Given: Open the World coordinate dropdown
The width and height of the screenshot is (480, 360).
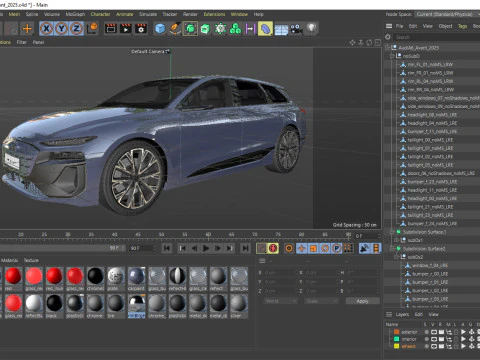Looking at the screenshot, I should pos(280,301).
